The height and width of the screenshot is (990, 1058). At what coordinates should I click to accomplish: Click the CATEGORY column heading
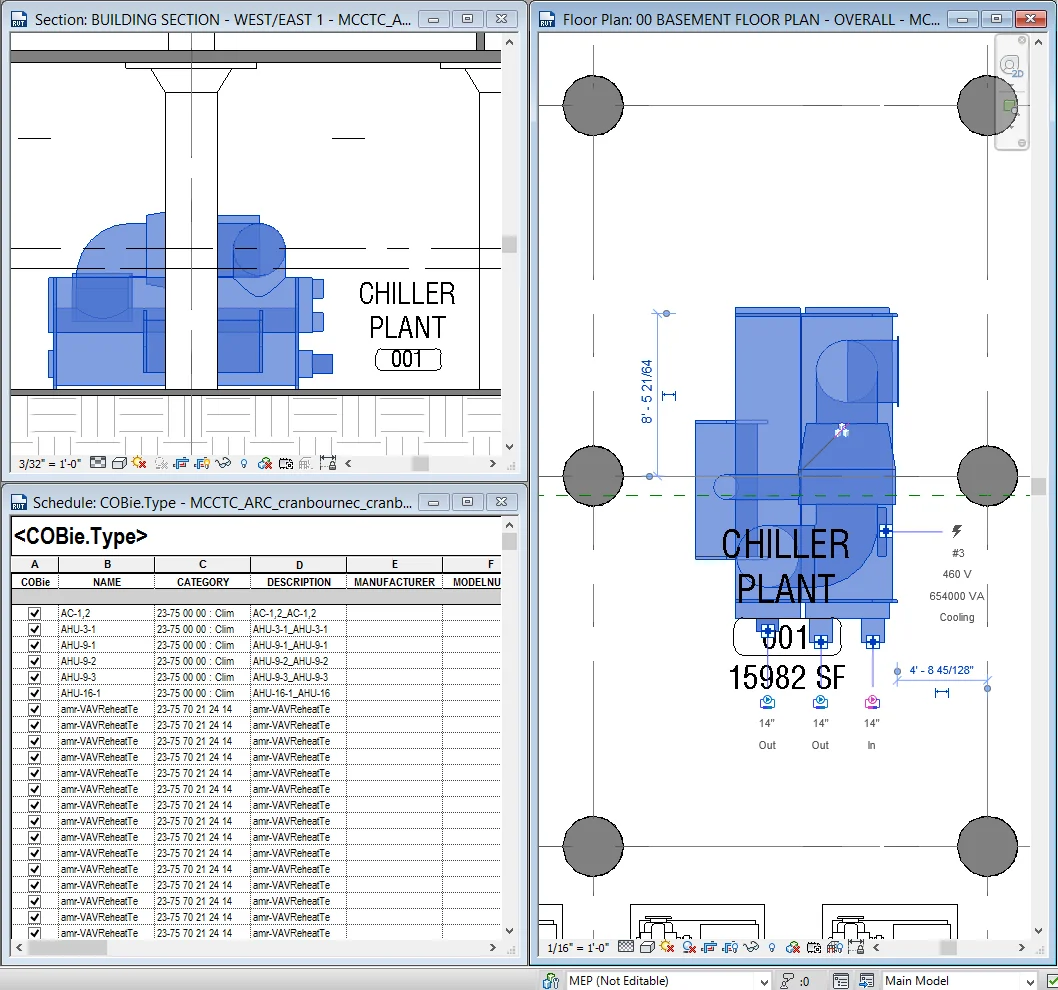point(202,582)
